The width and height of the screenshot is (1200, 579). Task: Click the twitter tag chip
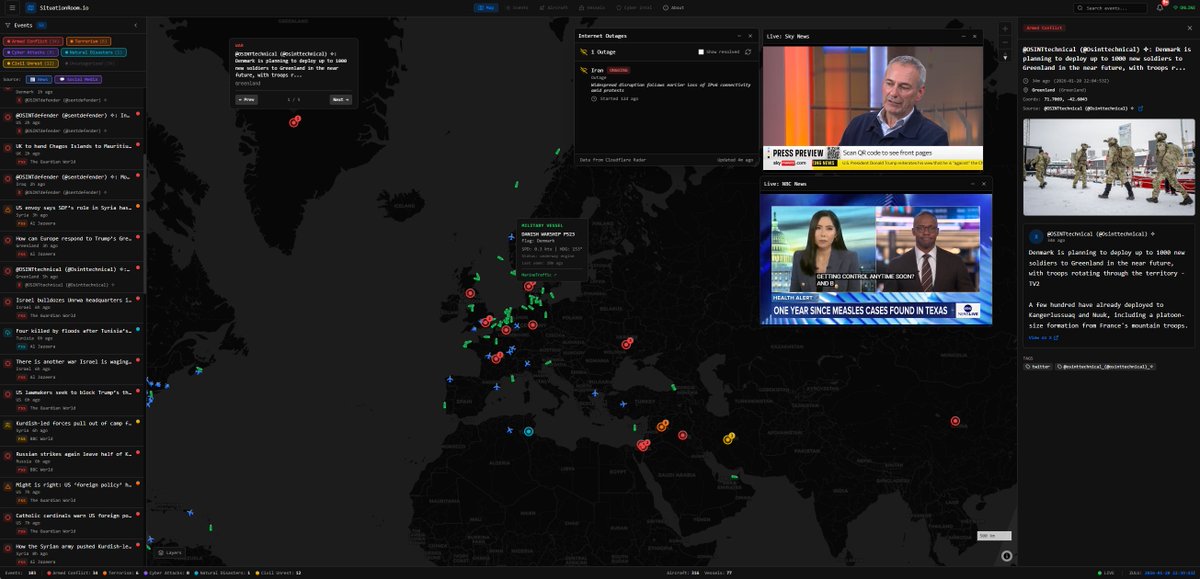pyautogui.click(x=1036, y=367)
